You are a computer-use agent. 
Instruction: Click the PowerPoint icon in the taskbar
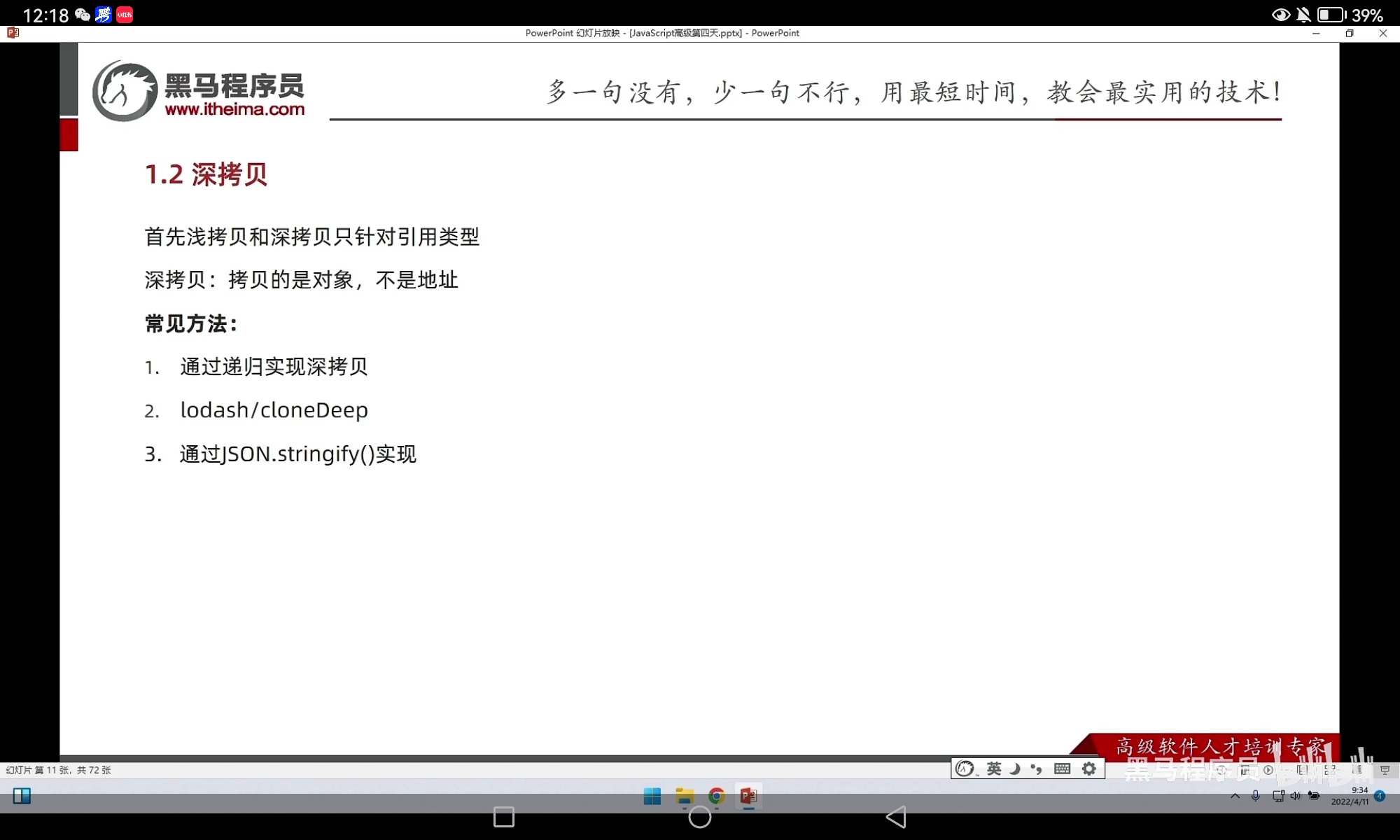(x=748, y=797)
